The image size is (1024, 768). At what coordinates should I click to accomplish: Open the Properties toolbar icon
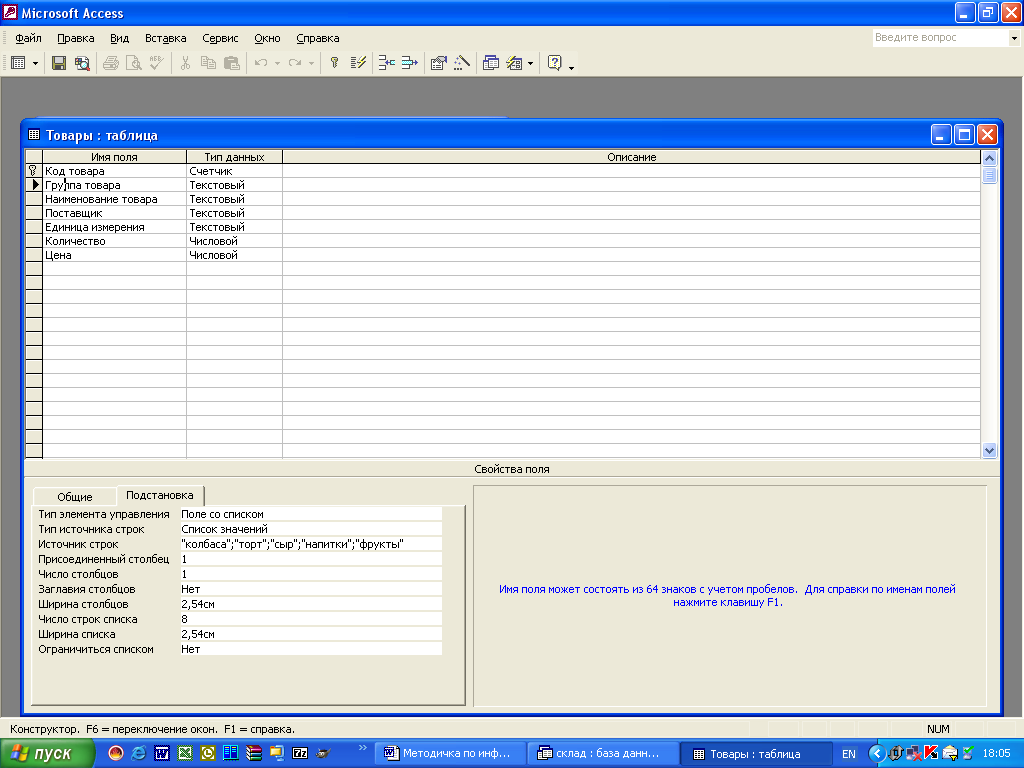[x=439, y=63]
